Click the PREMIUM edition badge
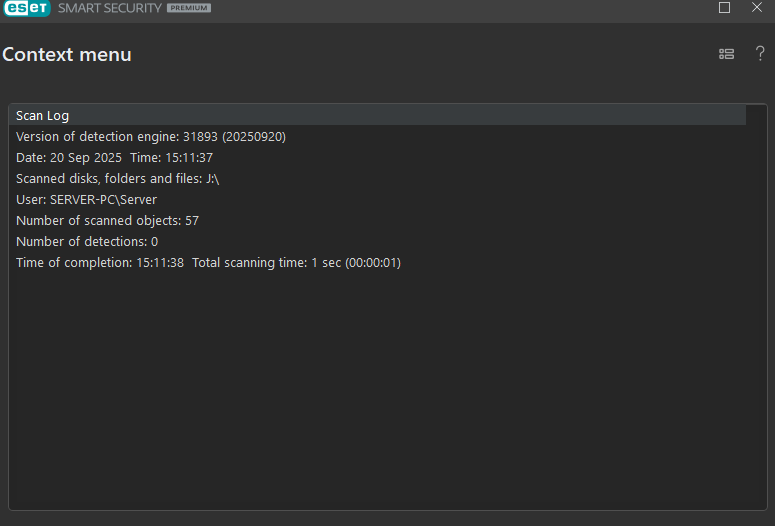 189,8
